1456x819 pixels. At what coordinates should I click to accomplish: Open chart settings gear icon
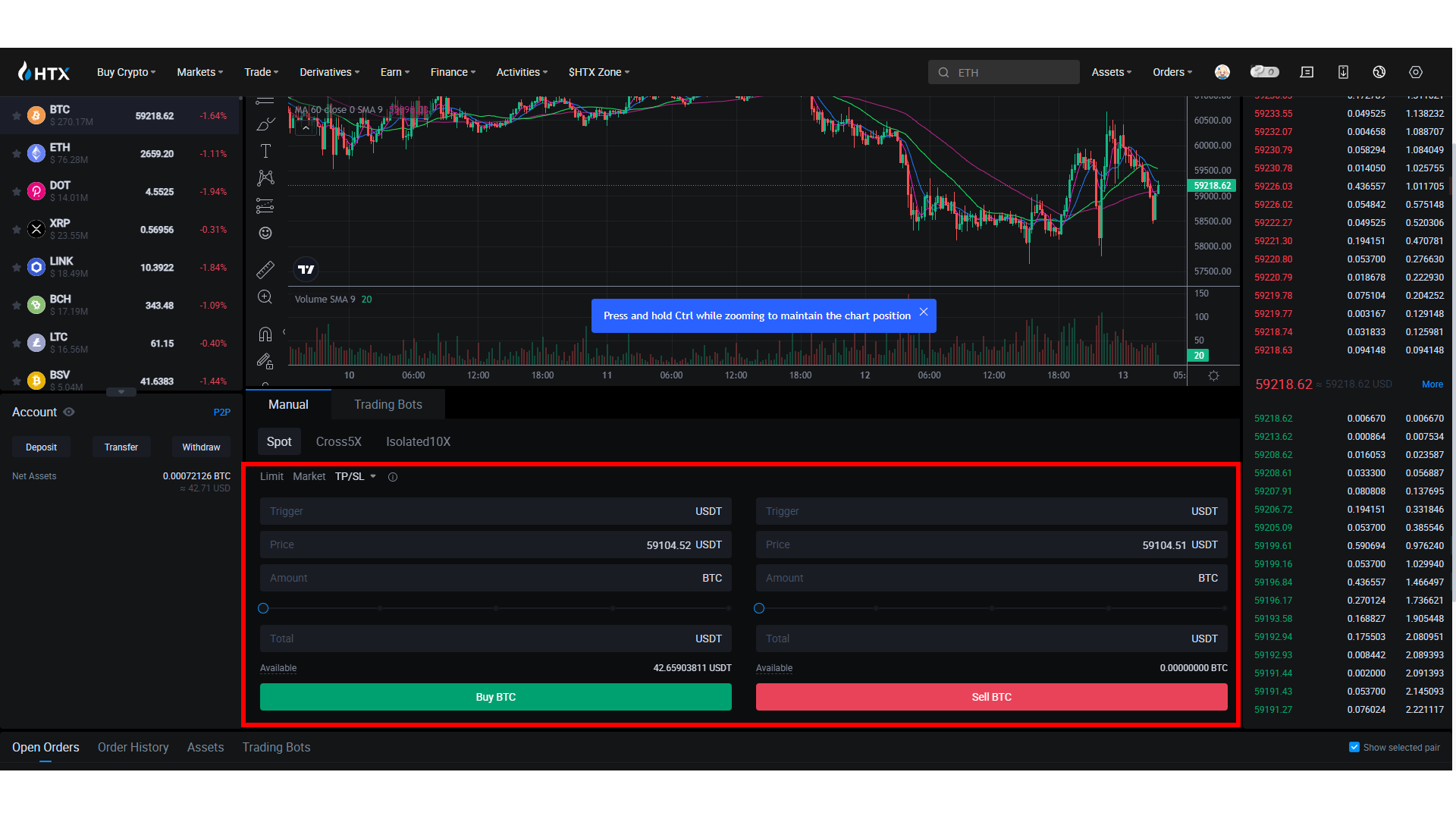pos(1213,375)
